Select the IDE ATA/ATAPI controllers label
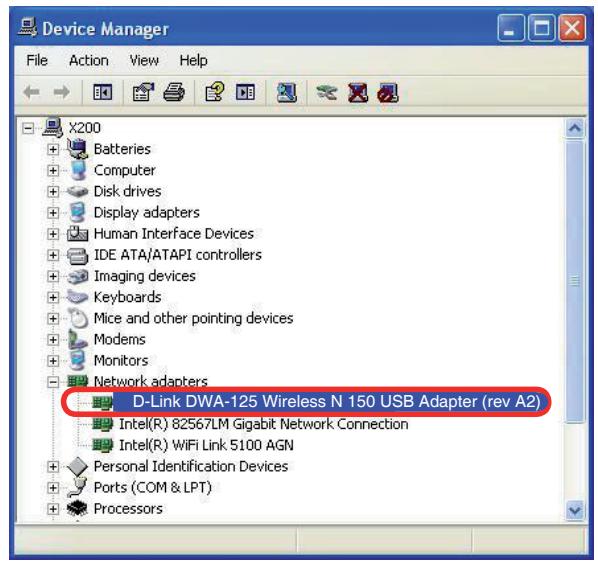The height and width of the screenshot is (562, 598). [x=178, y=255]
